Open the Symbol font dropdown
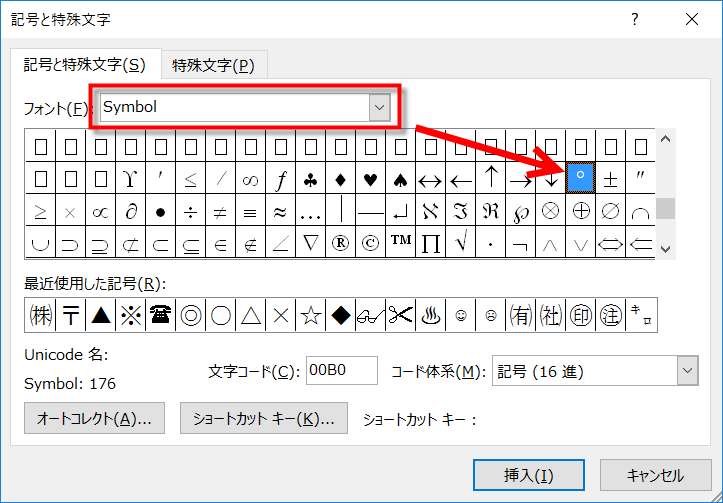 coord(379,107)
